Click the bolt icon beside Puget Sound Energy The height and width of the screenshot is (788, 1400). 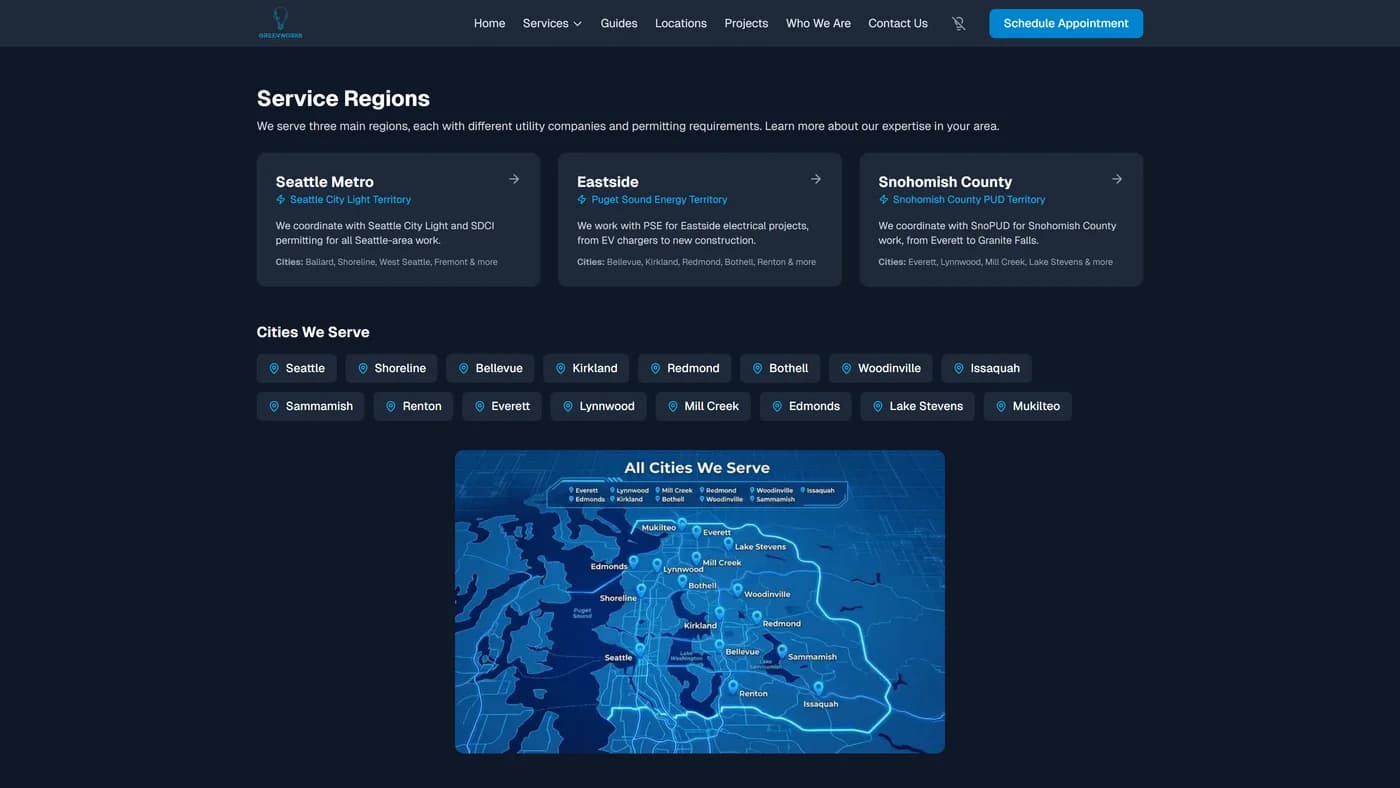coord(582,200)
